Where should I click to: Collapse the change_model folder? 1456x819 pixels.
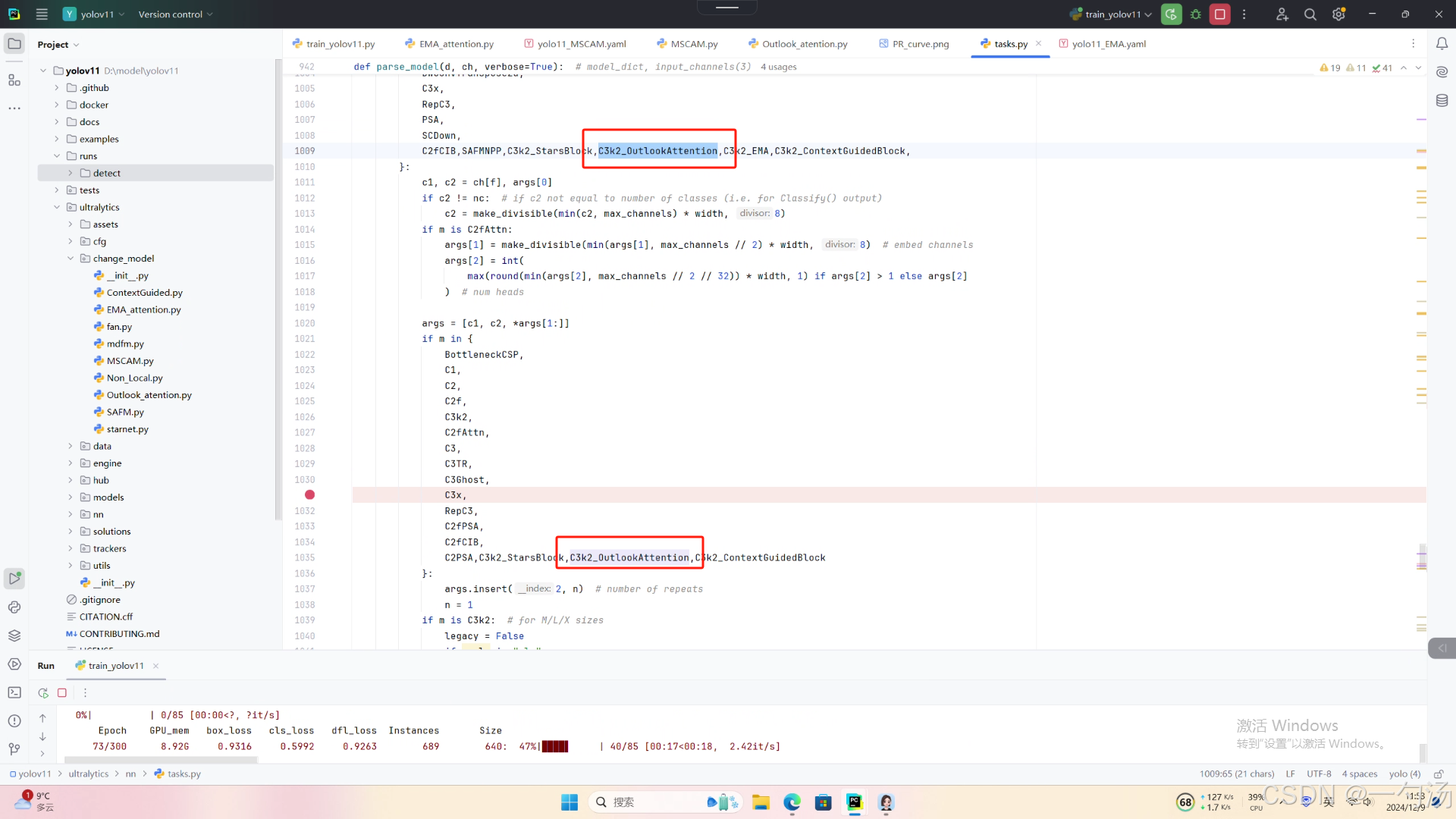71,259
